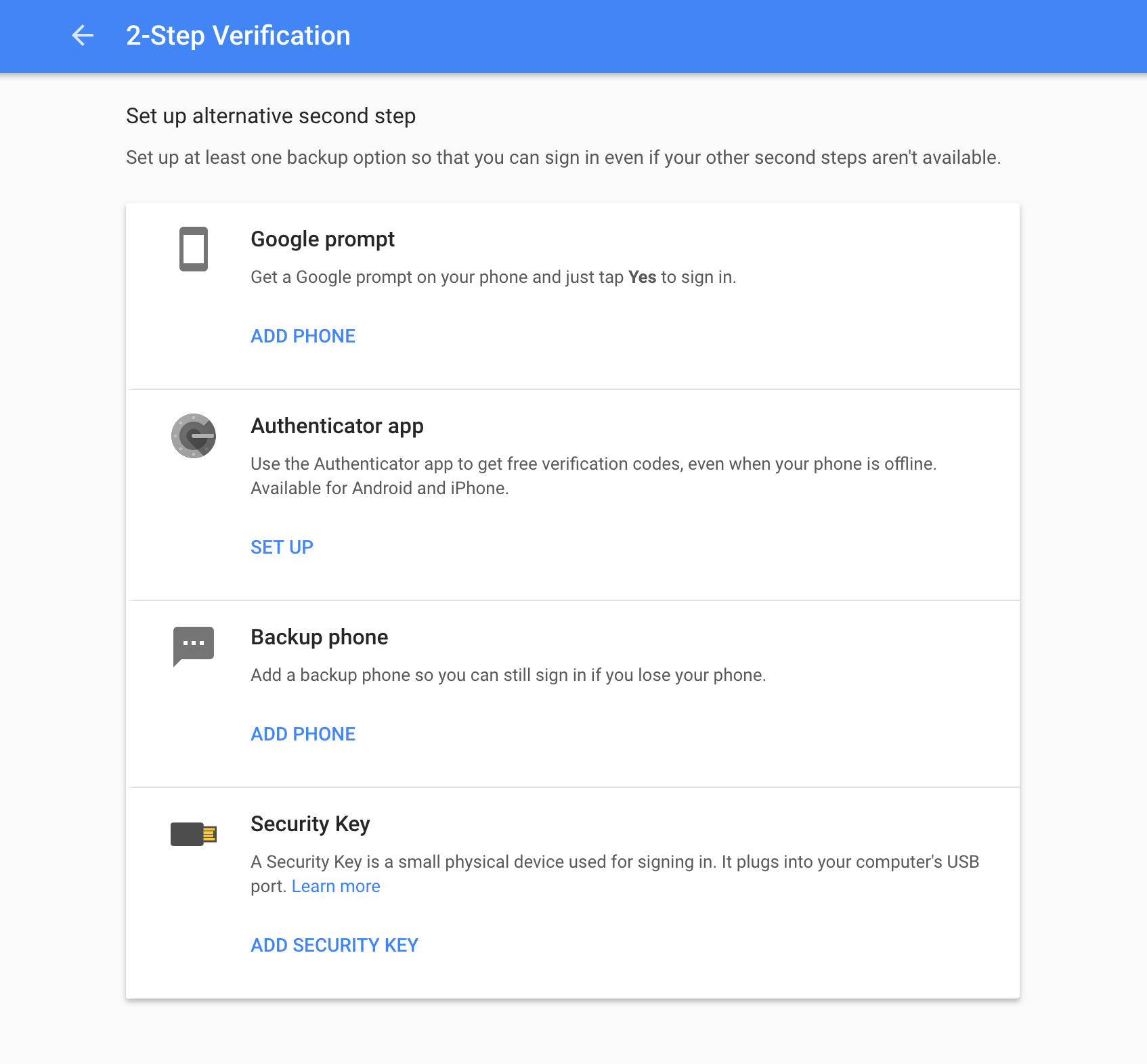Click the 'Set up alternative second step' heading

click(271, 116)
